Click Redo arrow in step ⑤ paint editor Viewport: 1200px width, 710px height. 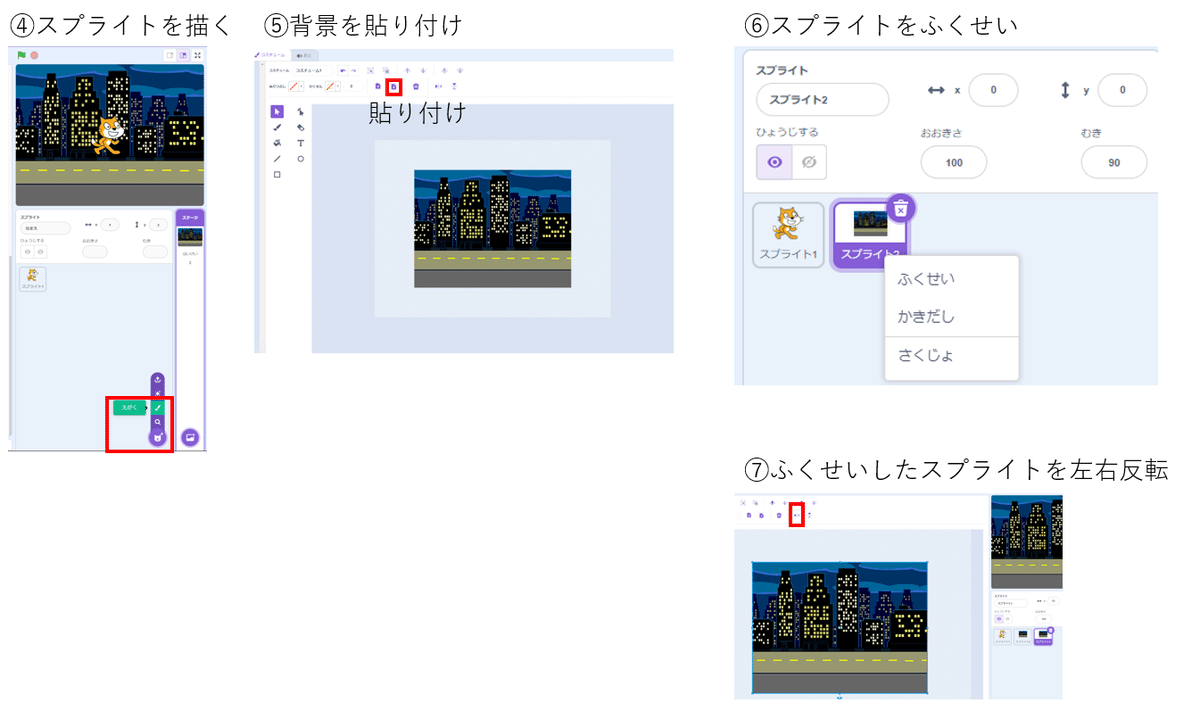coord(353,71)
